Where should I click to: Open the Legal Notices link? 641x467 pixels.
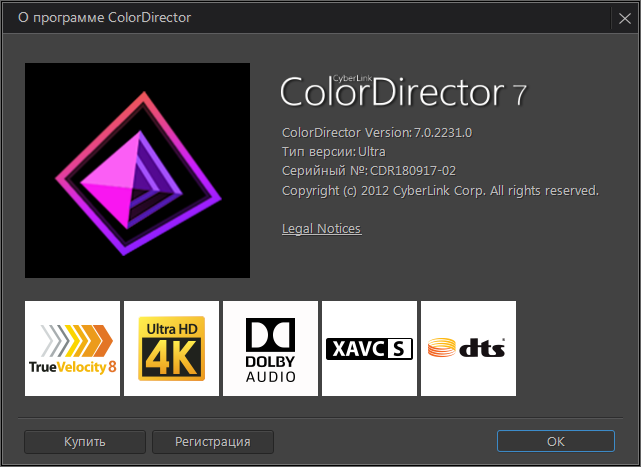coord(321,229)
